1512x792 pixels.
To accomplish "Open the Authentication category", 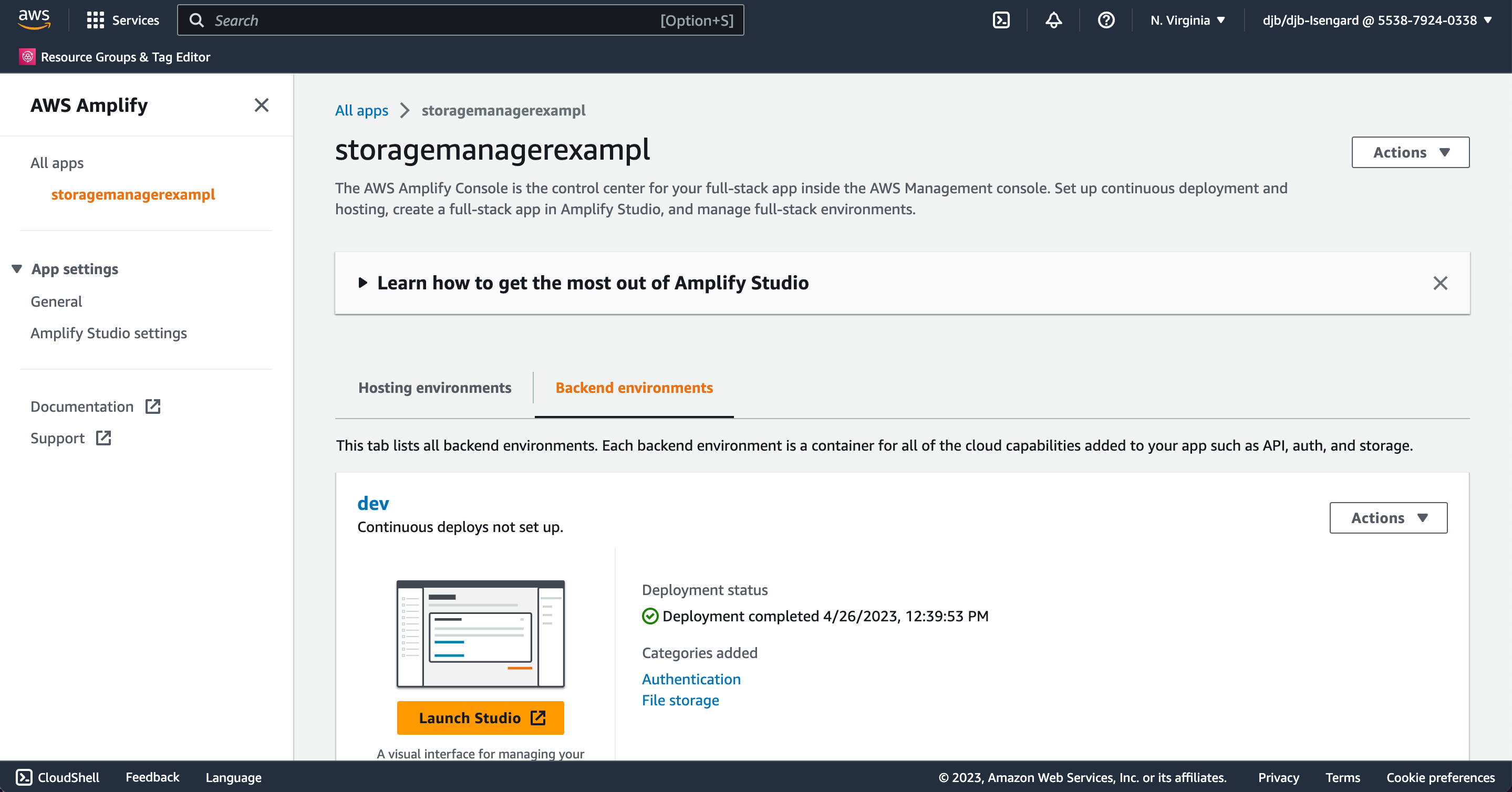I will (691, 679).
